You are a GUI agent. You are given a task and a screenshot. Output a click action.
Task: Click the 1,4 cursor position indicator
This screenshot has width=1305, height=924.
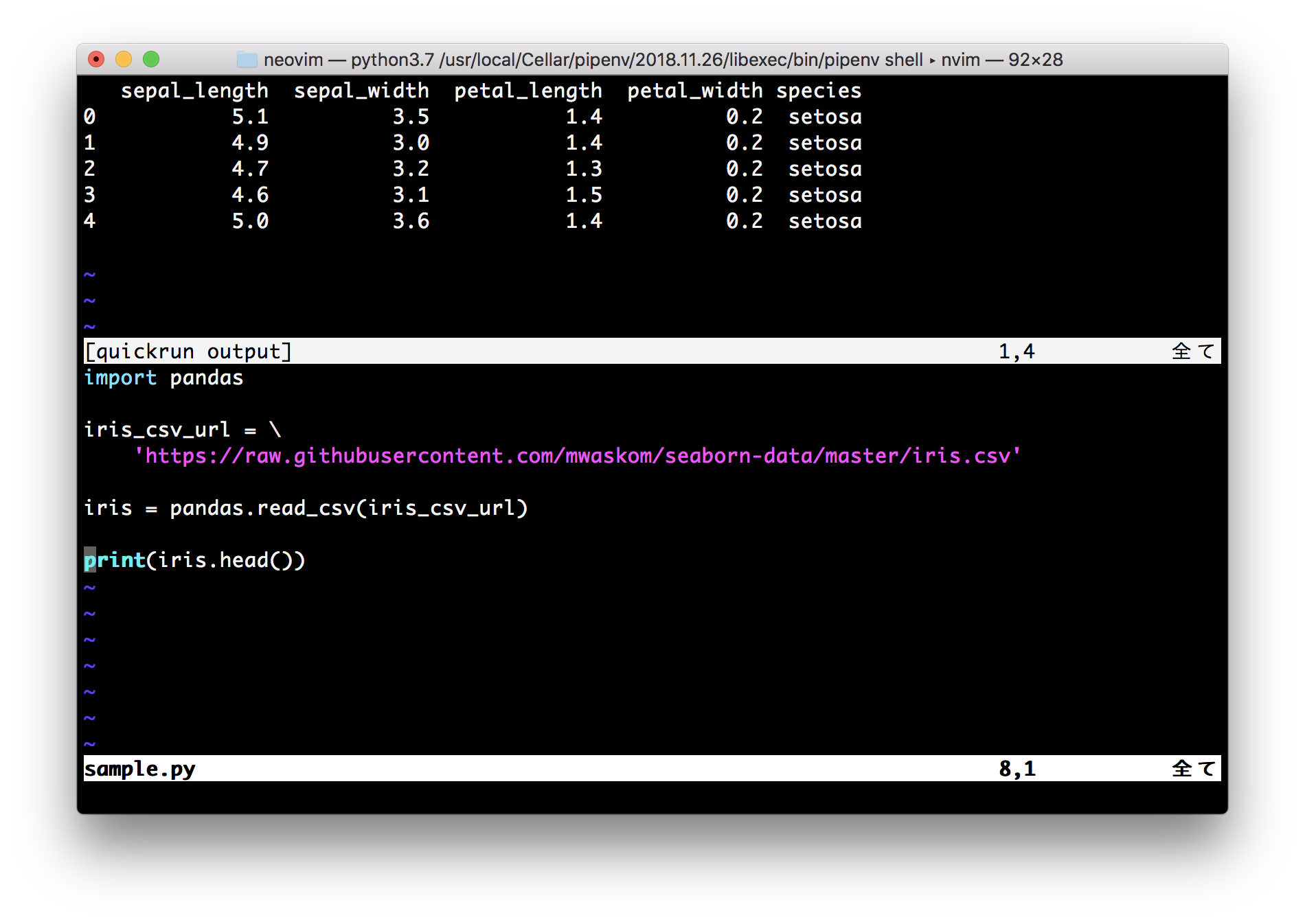[x=1017, y=351]
